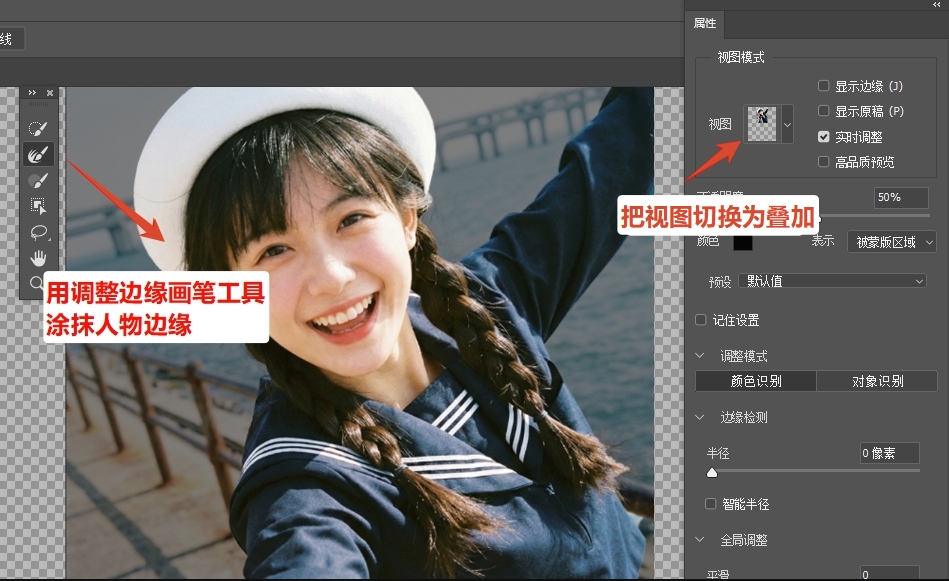Open the 被蒙版区域 display dropdown

pos(891,241)
